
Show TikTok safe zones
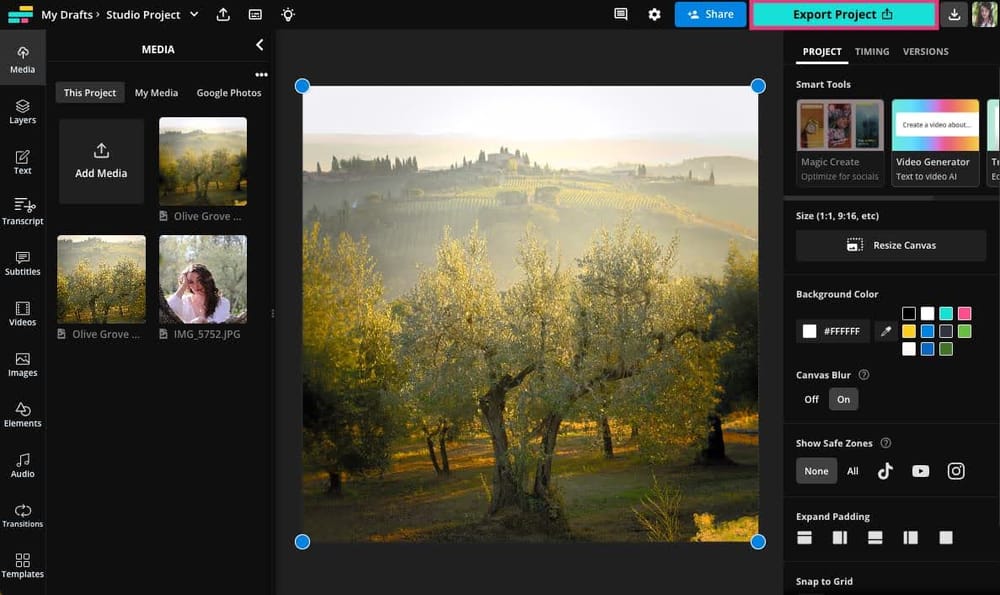click(x=885, y=470)
